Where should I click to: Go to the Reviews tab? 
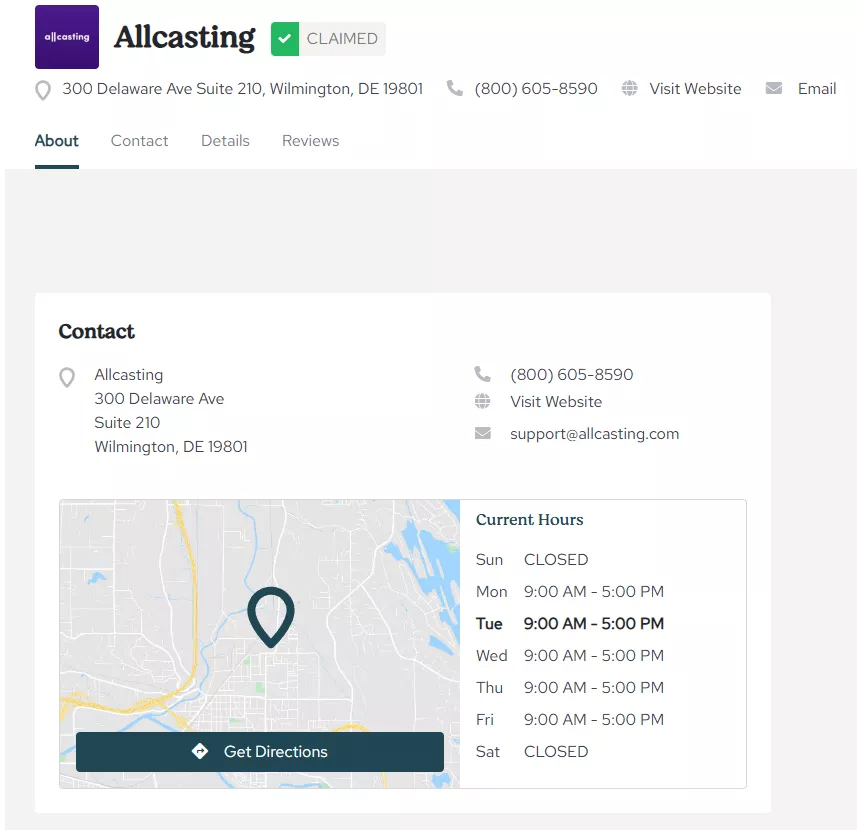click(x=310, y=141)
